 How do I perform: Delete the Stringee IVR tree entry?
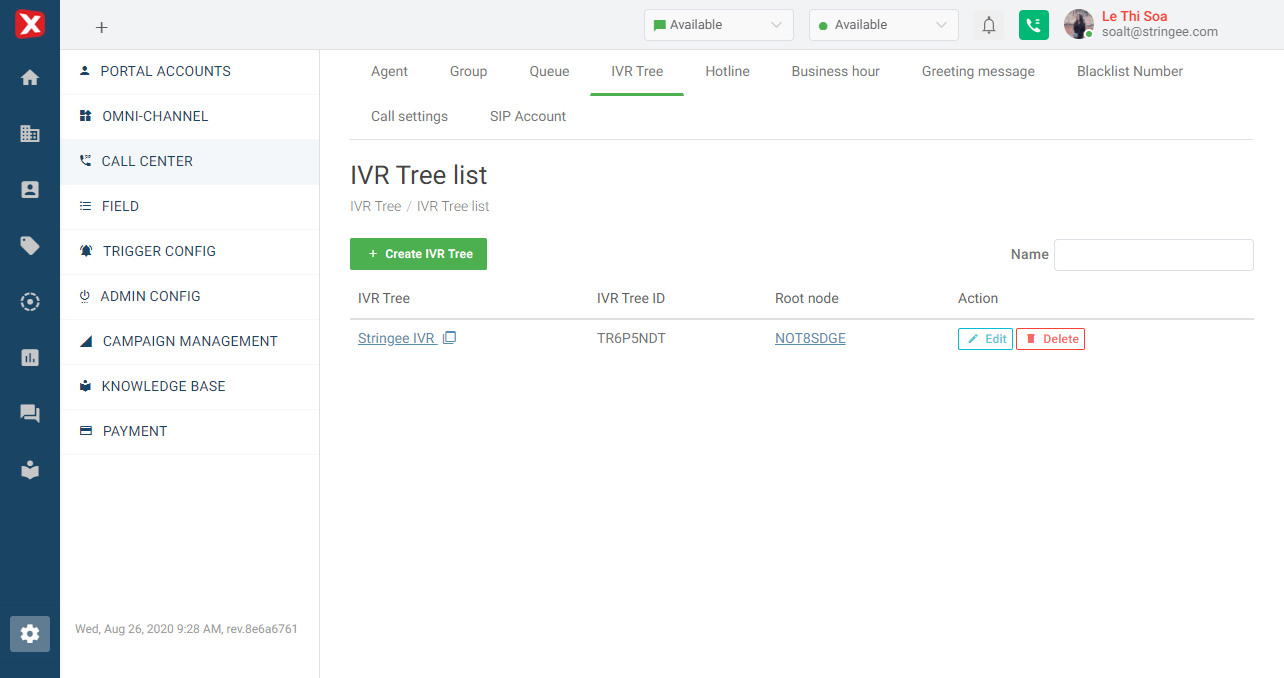1050,339
